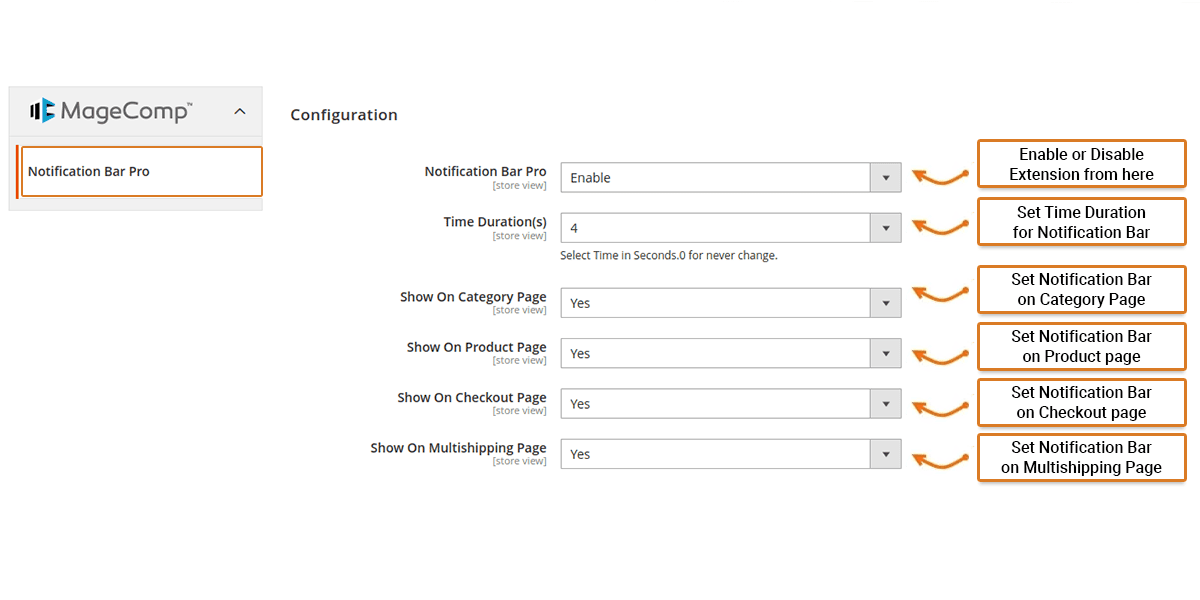Click the orange arrow beside Time Duration dropdown
The image size is (1200, 600).
pos(941,228)
